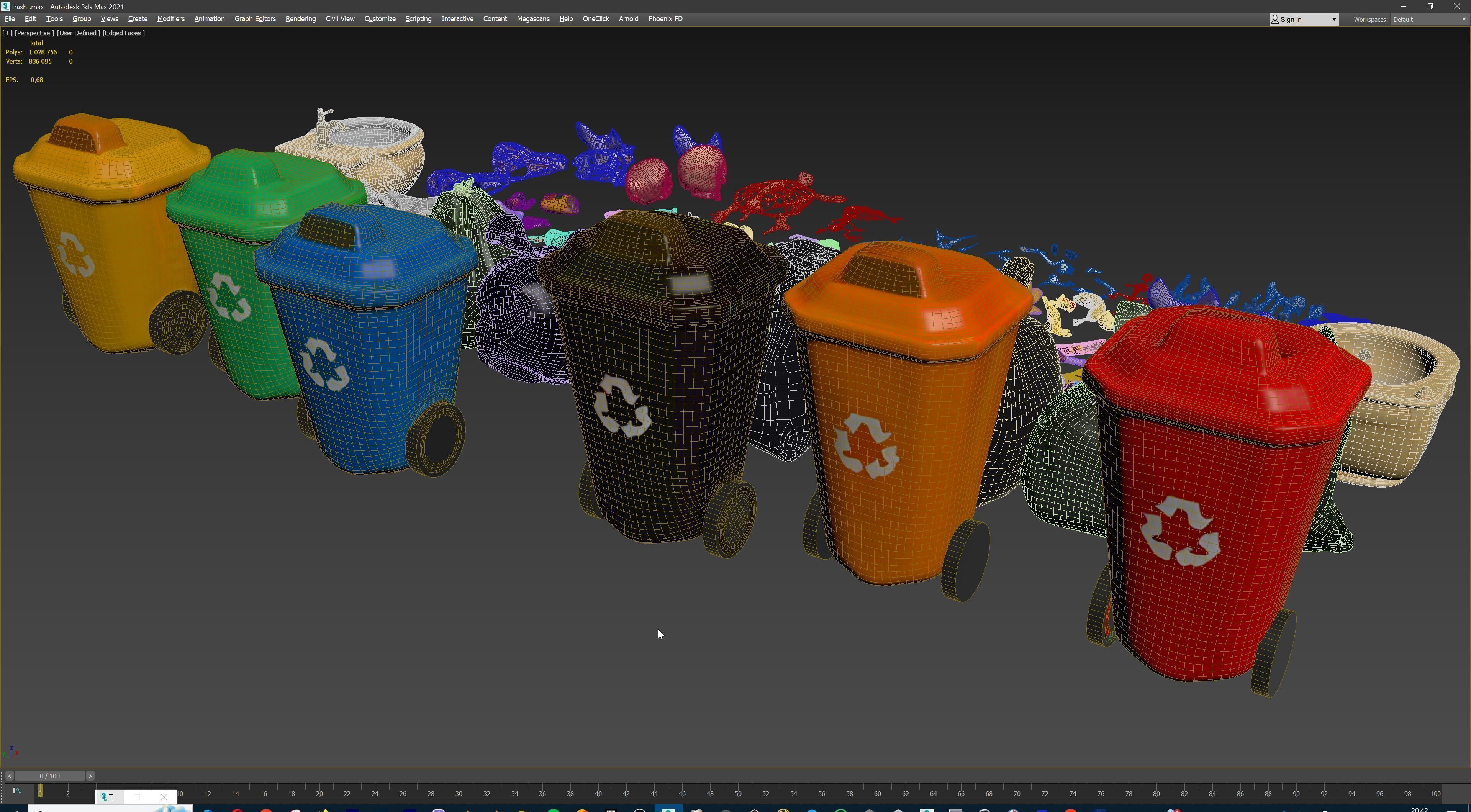Open the Megascans menu
The image size is (1471, 812).
tap(533, 19)
